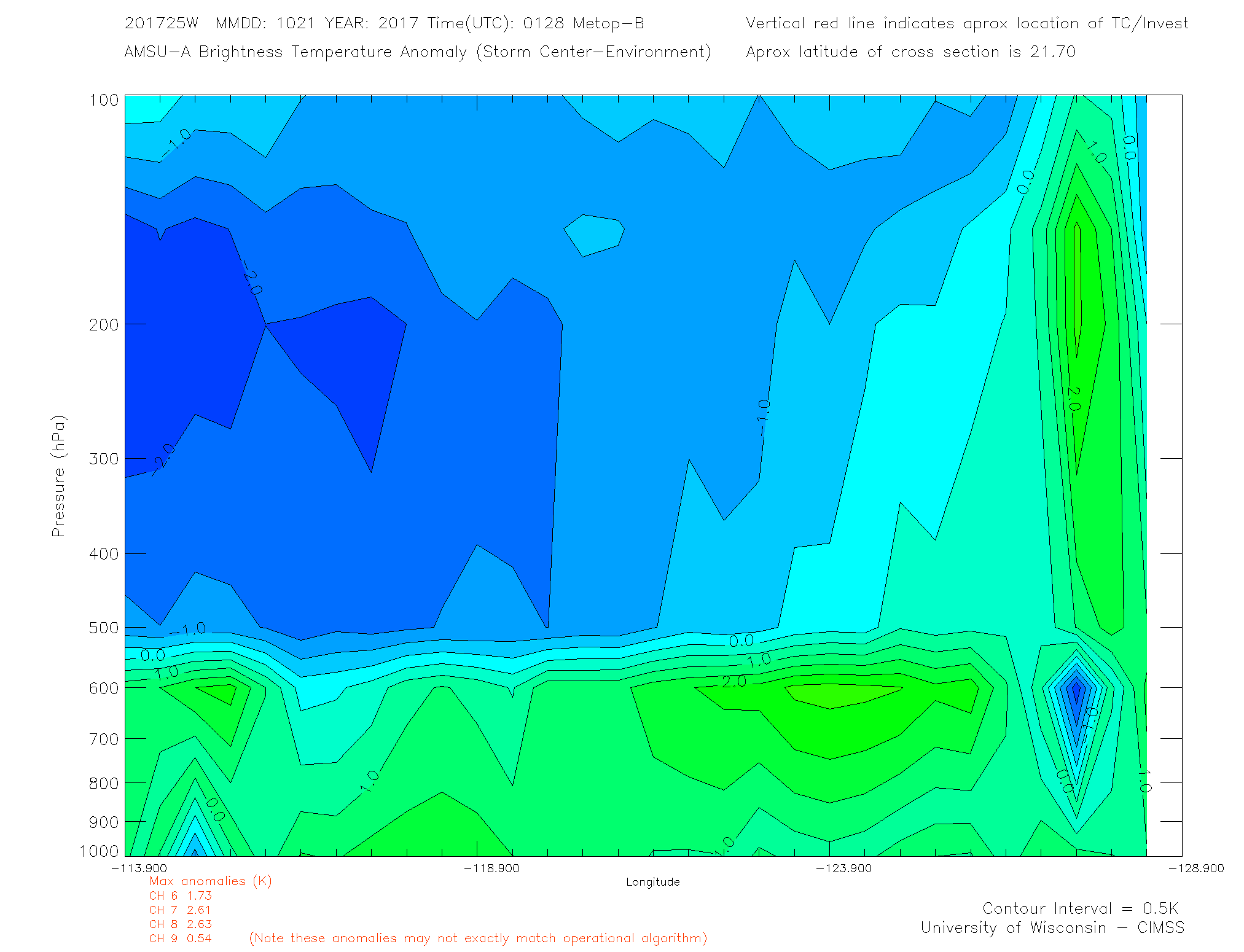Click the Contour Interval = 0.5K text
1244x952 pixels.
(1080, 908)
